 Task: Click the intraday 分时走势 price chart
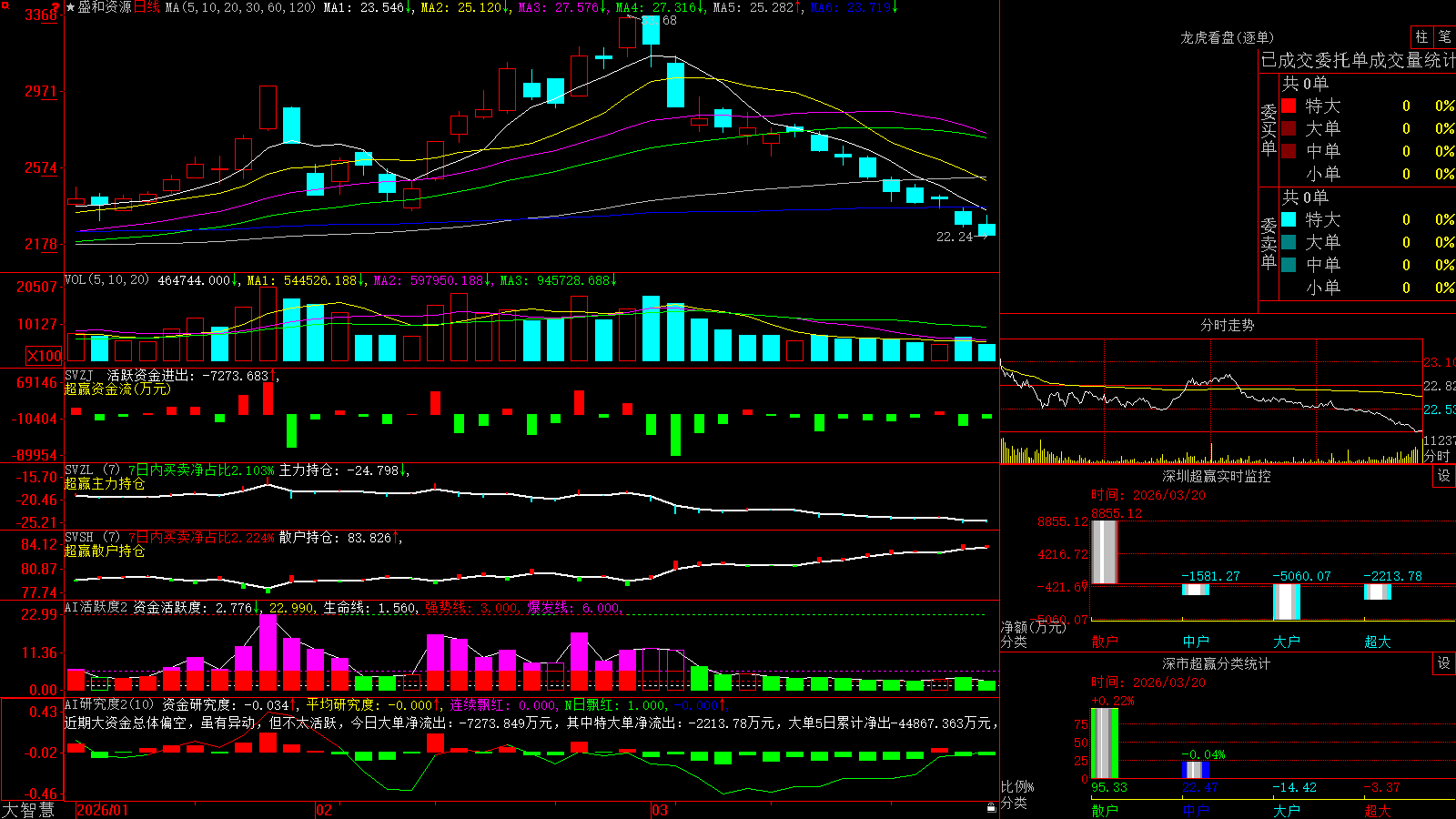(x=1211, y=387)
